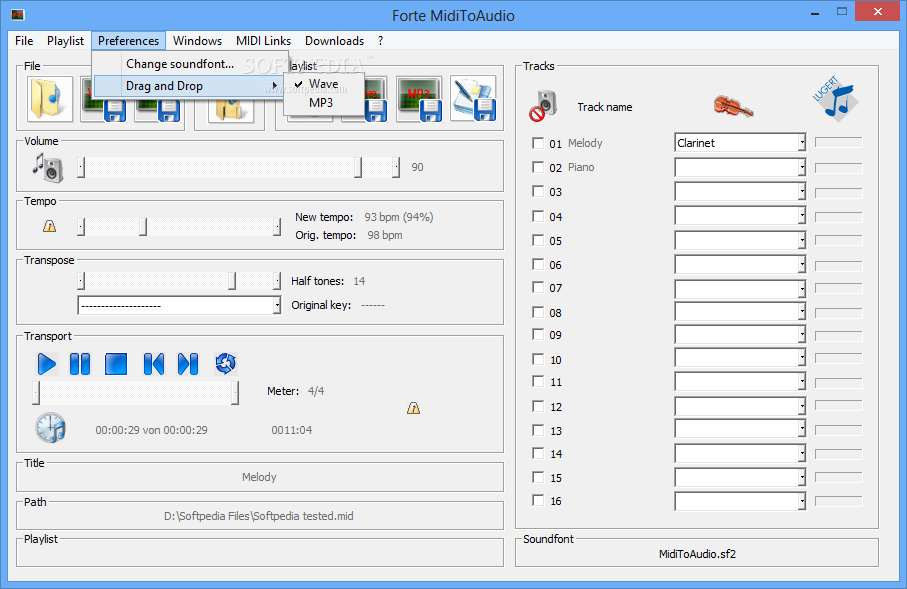Screen dimensions: 907x589
Task: Check the track 03 checkbox
Action: coord(538,192)
